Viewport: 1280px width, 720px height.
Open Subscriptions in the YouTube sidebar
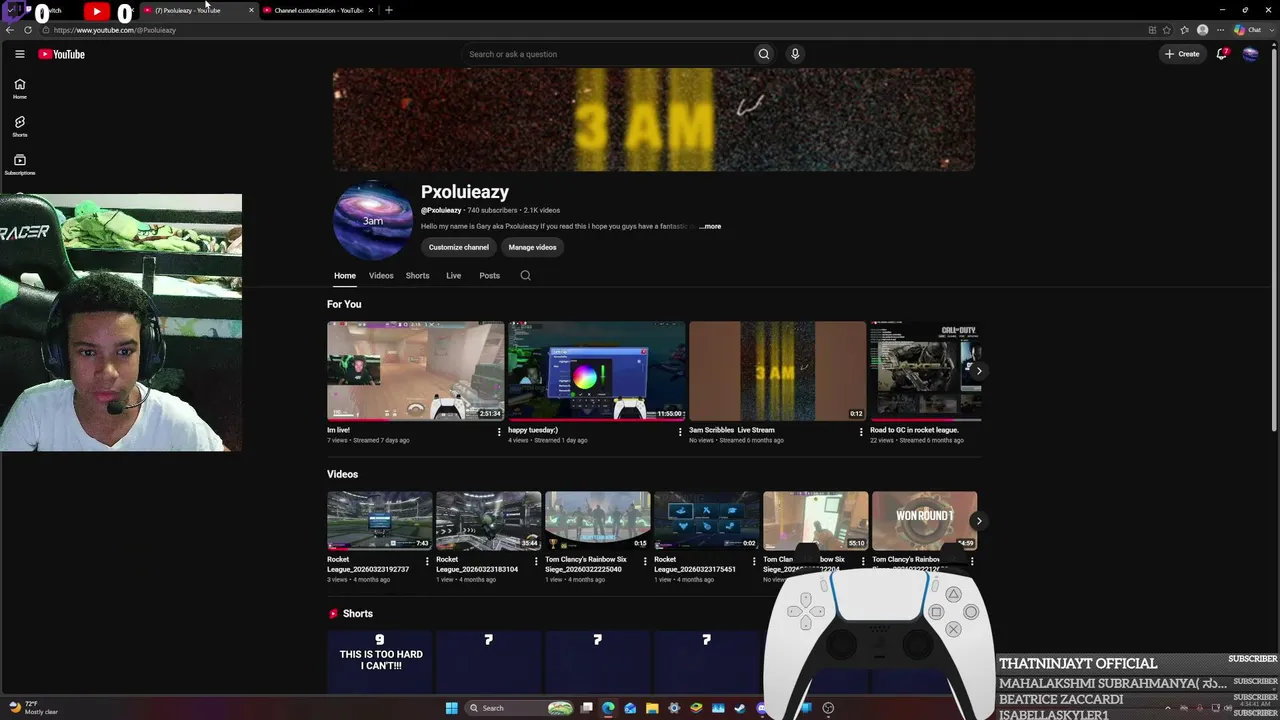[19, 165]
